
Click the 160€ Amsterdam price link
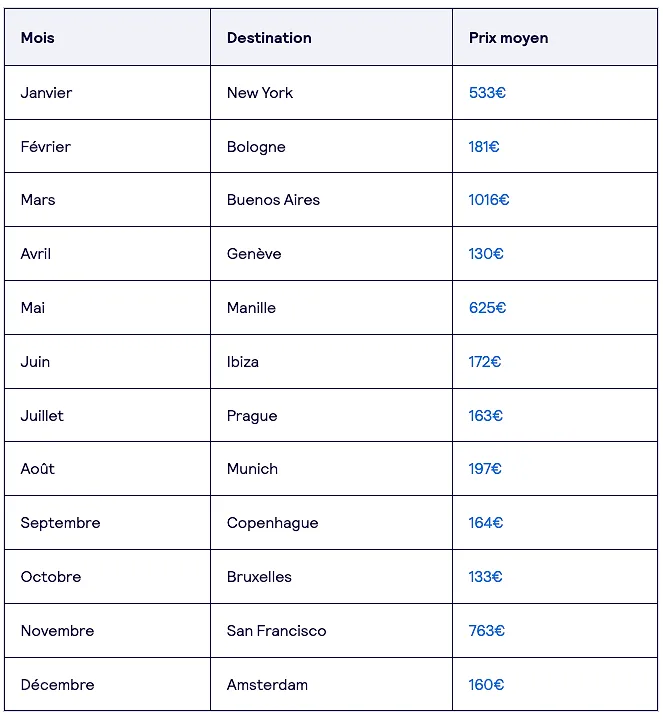pyautogui.click(x=486, y=685)
